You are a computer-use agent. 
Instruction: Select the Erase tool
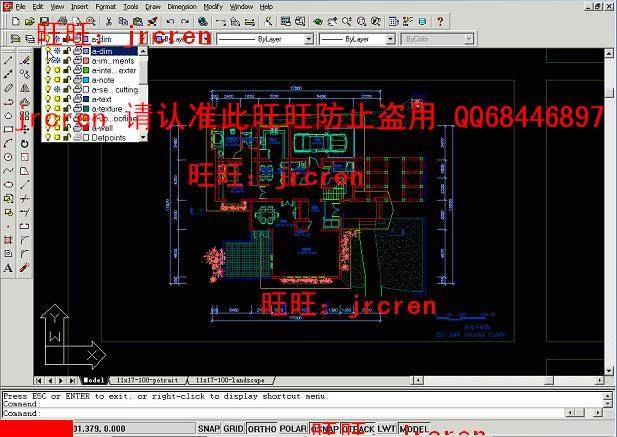point(25,60)
